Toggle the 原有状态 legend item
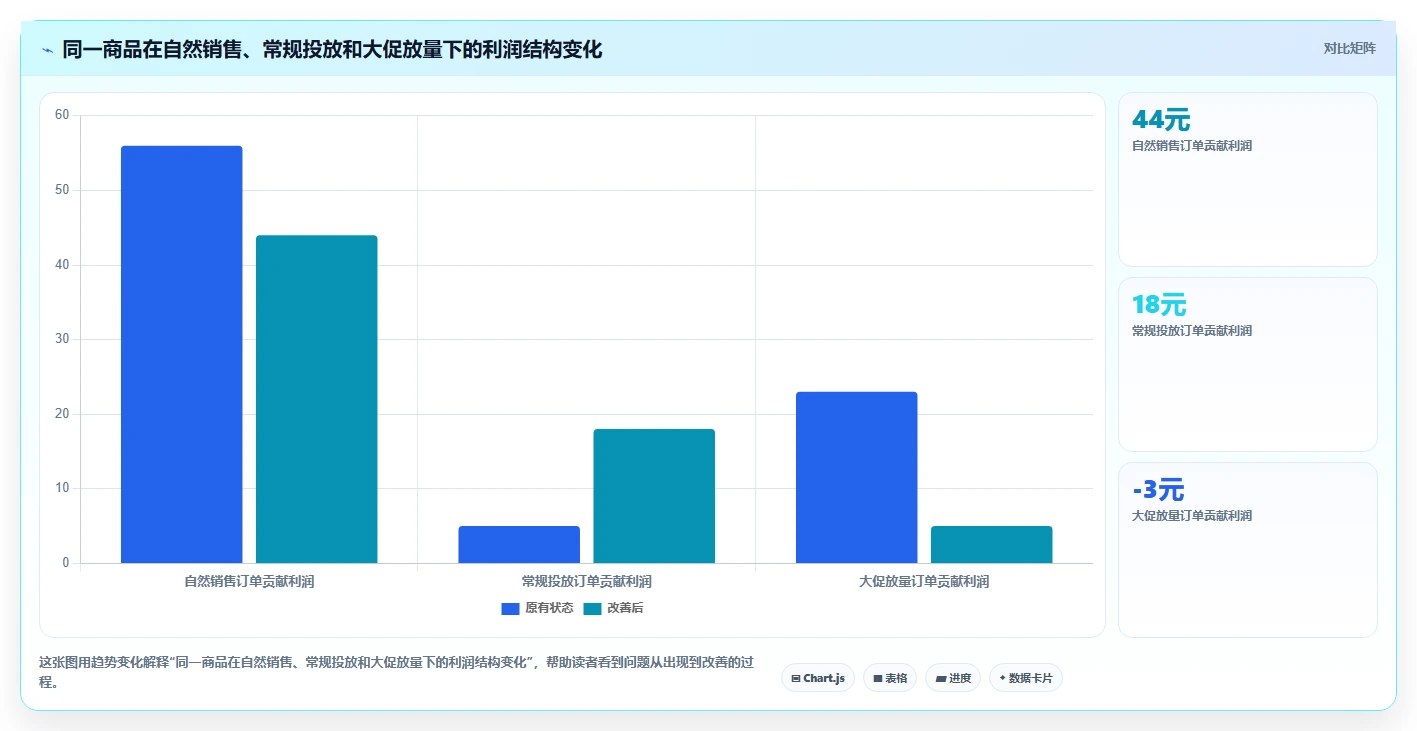 tap(537, 608)
